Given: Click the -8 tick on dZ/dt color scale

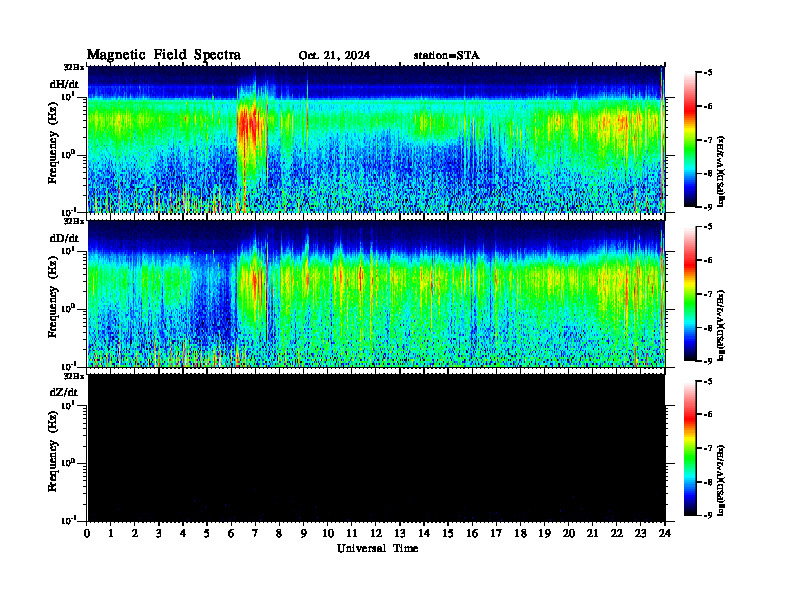Looking at the screenshot, I should tap(708, 482).
